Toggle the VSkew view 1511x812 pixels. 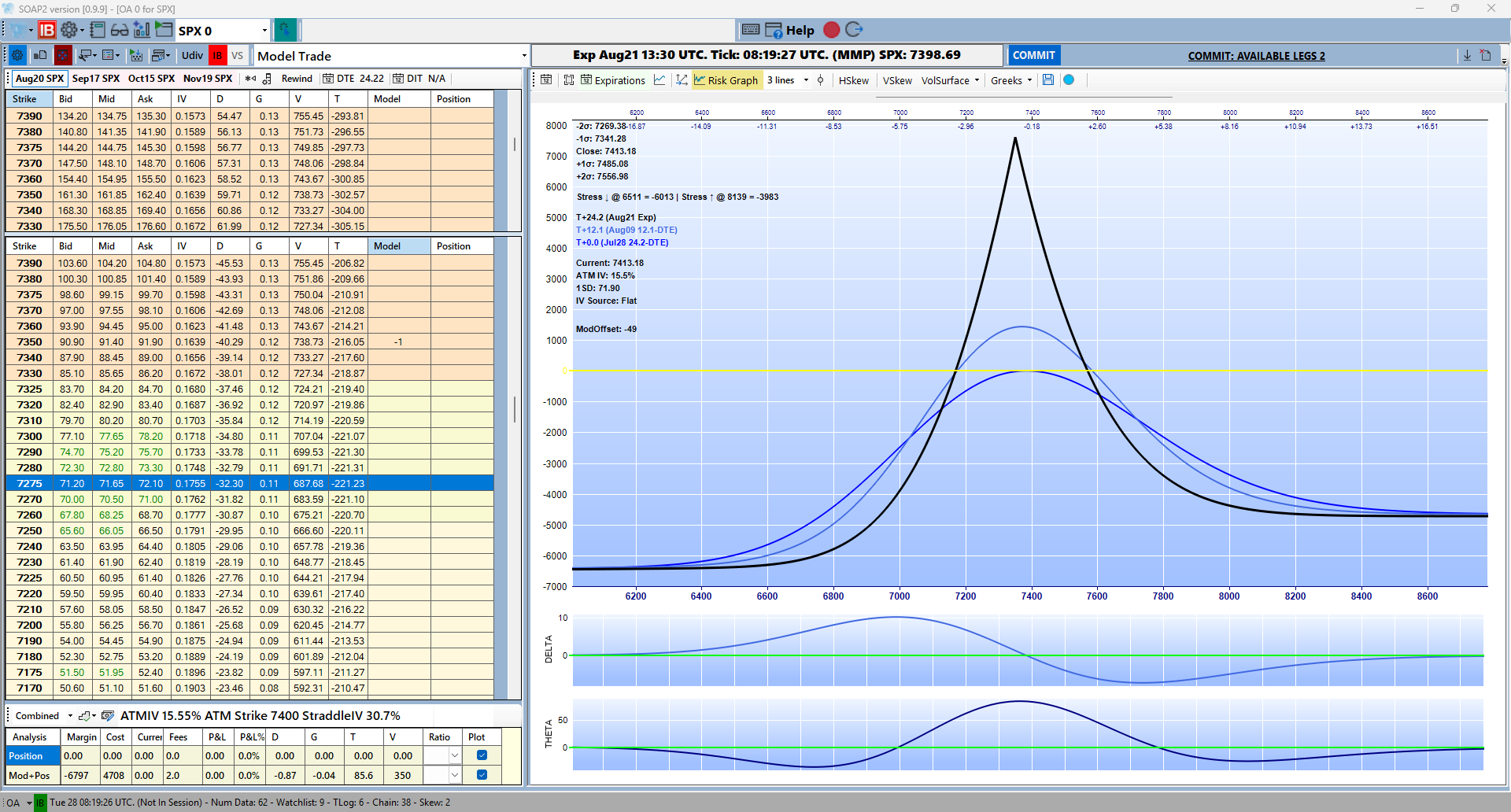(x=897, y=79)
